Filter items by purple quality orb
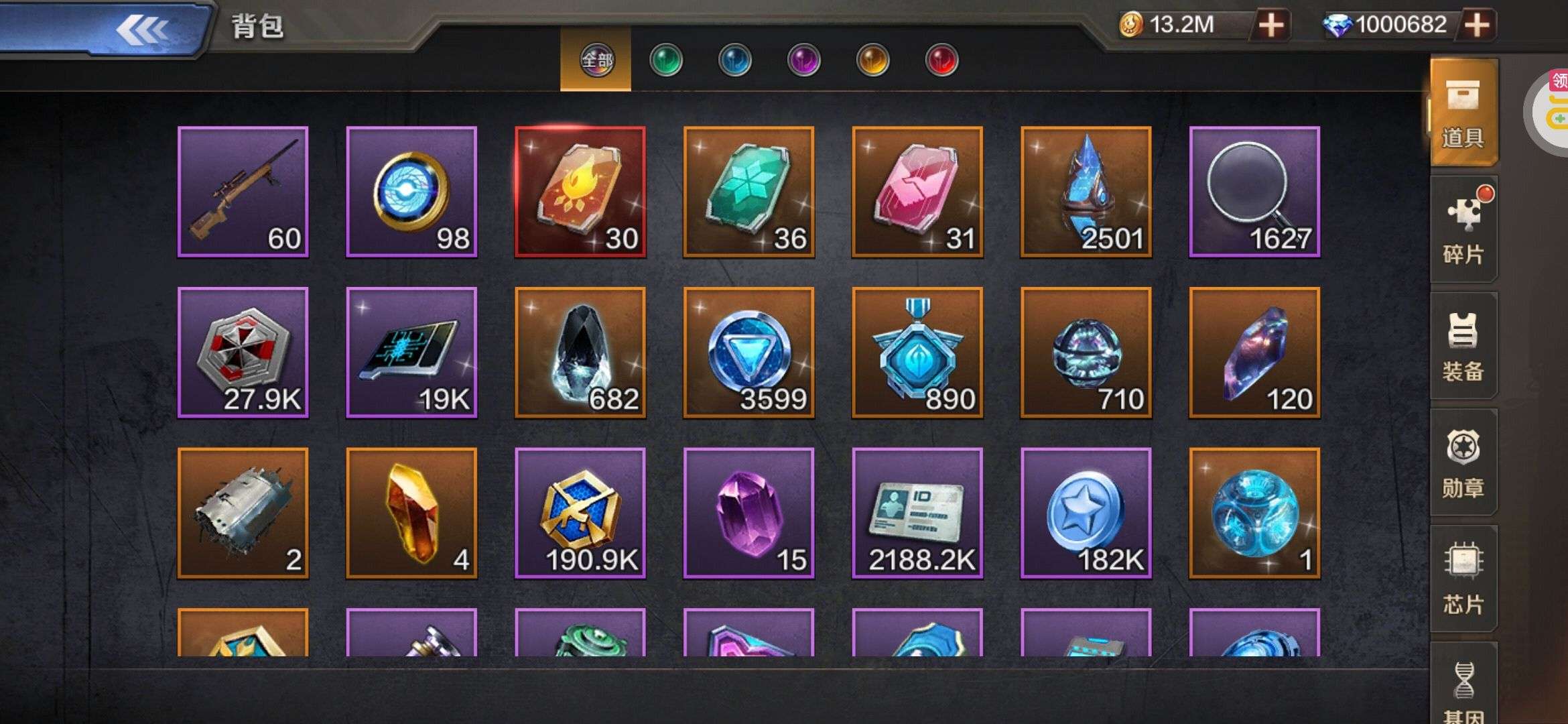1568x724 pixels. click(804, 60)
